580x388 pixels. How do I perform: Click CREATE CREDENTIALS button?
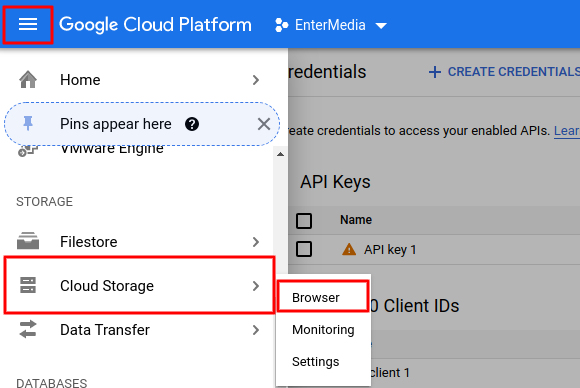coord(504,72)
